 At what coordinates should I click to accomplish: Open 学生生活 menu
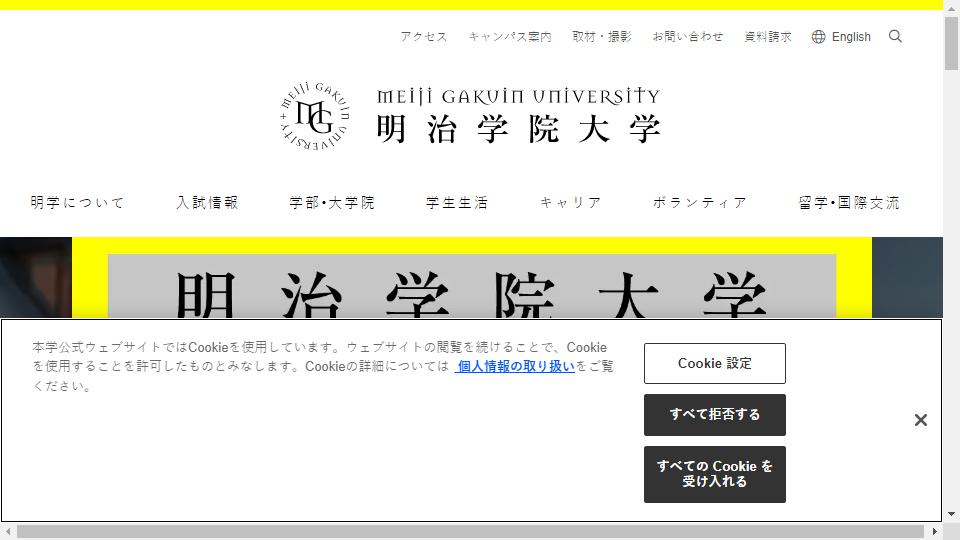tap(457, 203)
